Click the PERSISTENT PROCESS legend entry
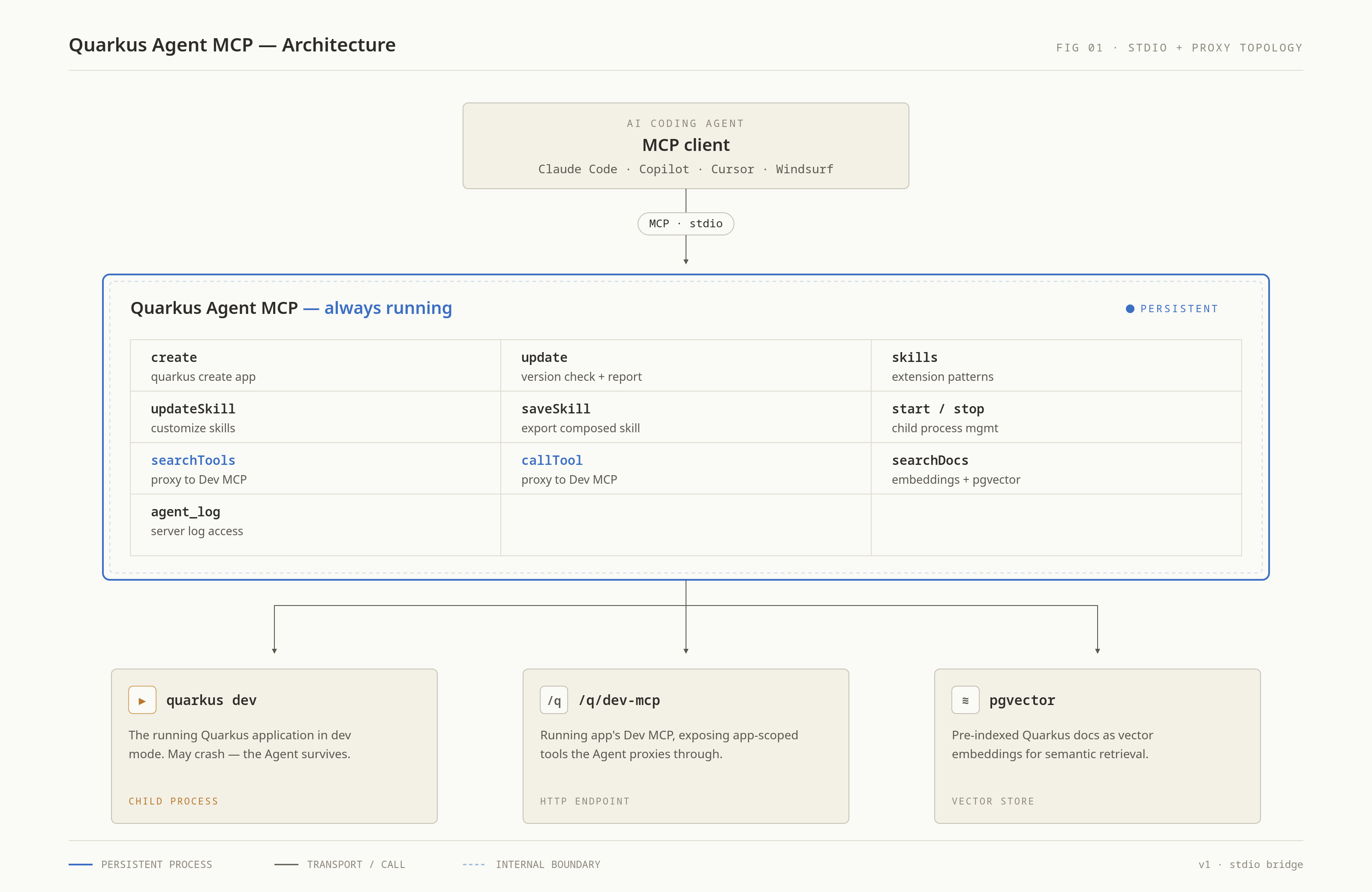 141,864
